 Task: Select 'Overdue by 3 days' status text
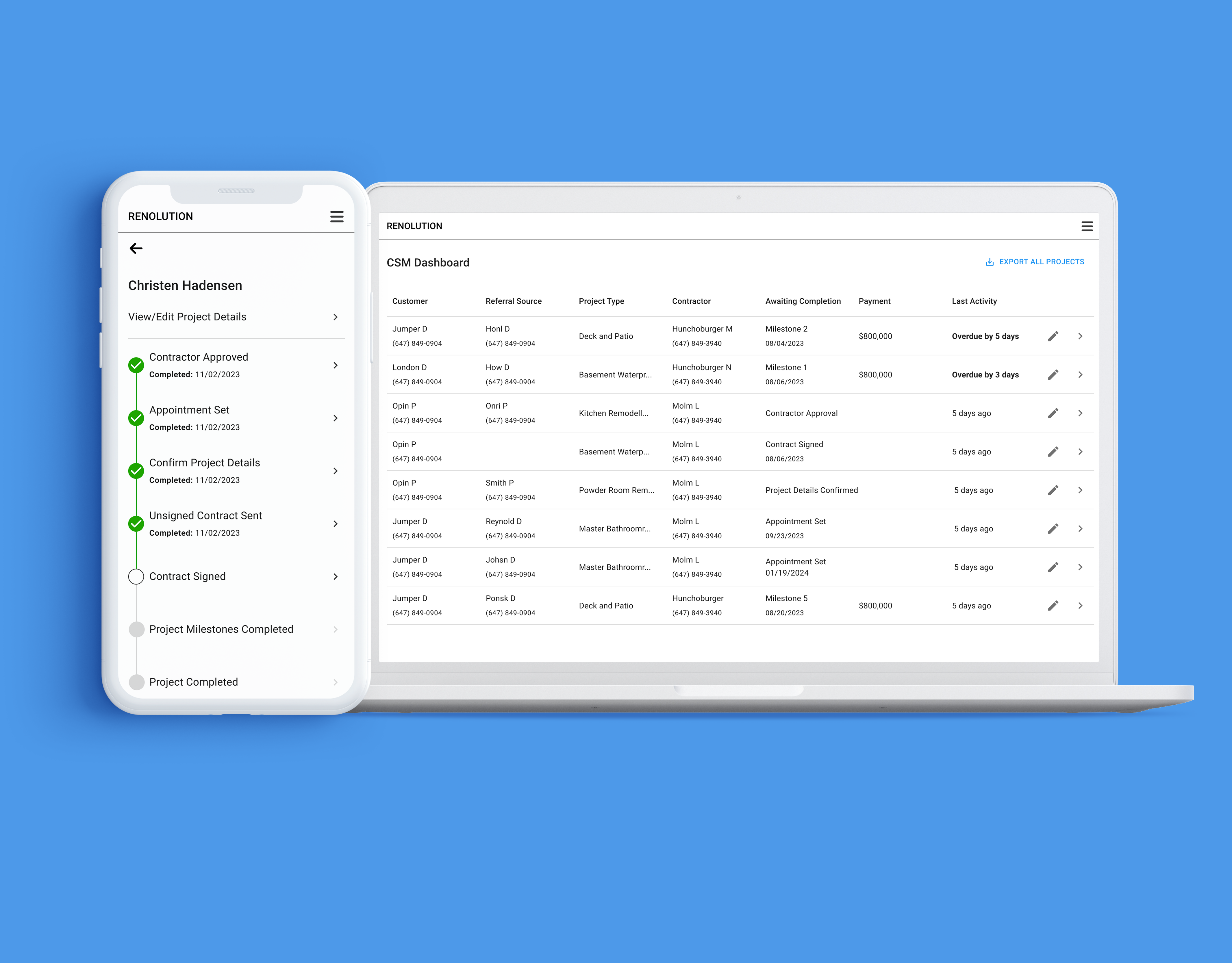click(985, 375)
